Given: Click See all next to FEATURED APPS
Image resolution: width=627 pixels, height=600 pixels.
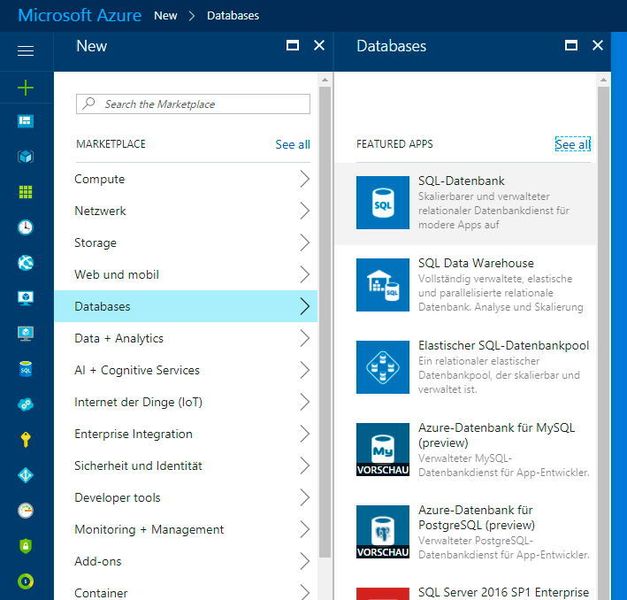Looking at the screenshot, I should [x=573, y=144].
